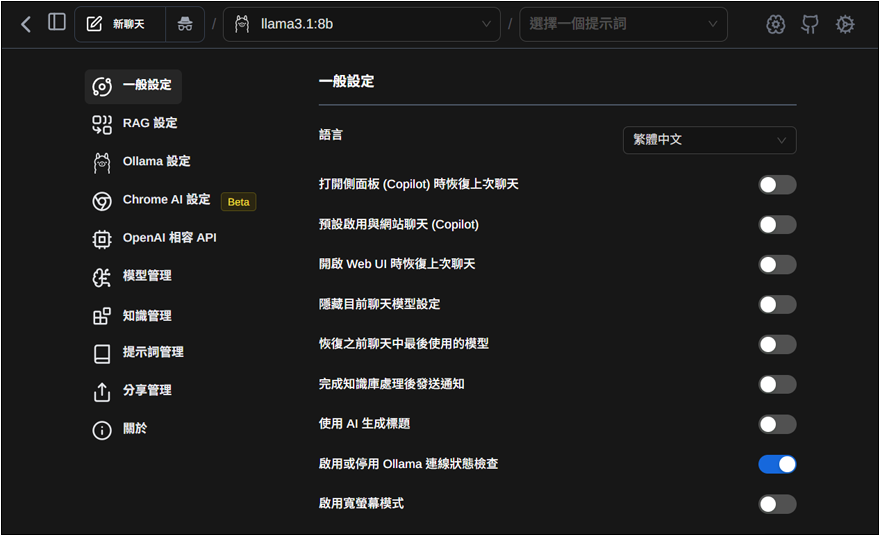Toggle 恢復之前聊天中最後使用的模型
This screenshot has height=536, width=880.
coord(777,344)
